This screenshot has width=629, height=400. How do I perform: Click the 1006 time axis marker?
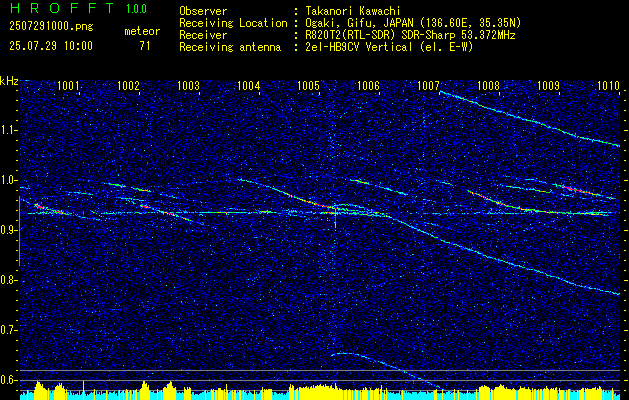pos(368,85)
